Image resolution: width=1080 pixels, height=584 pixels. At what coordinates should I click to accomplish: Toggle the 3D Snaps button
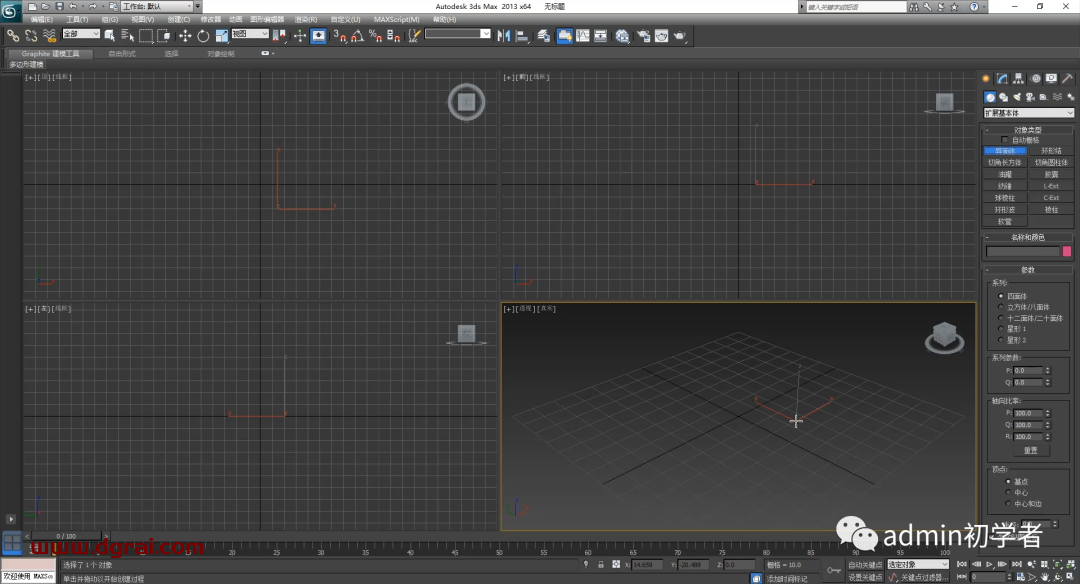click(340, 35)
